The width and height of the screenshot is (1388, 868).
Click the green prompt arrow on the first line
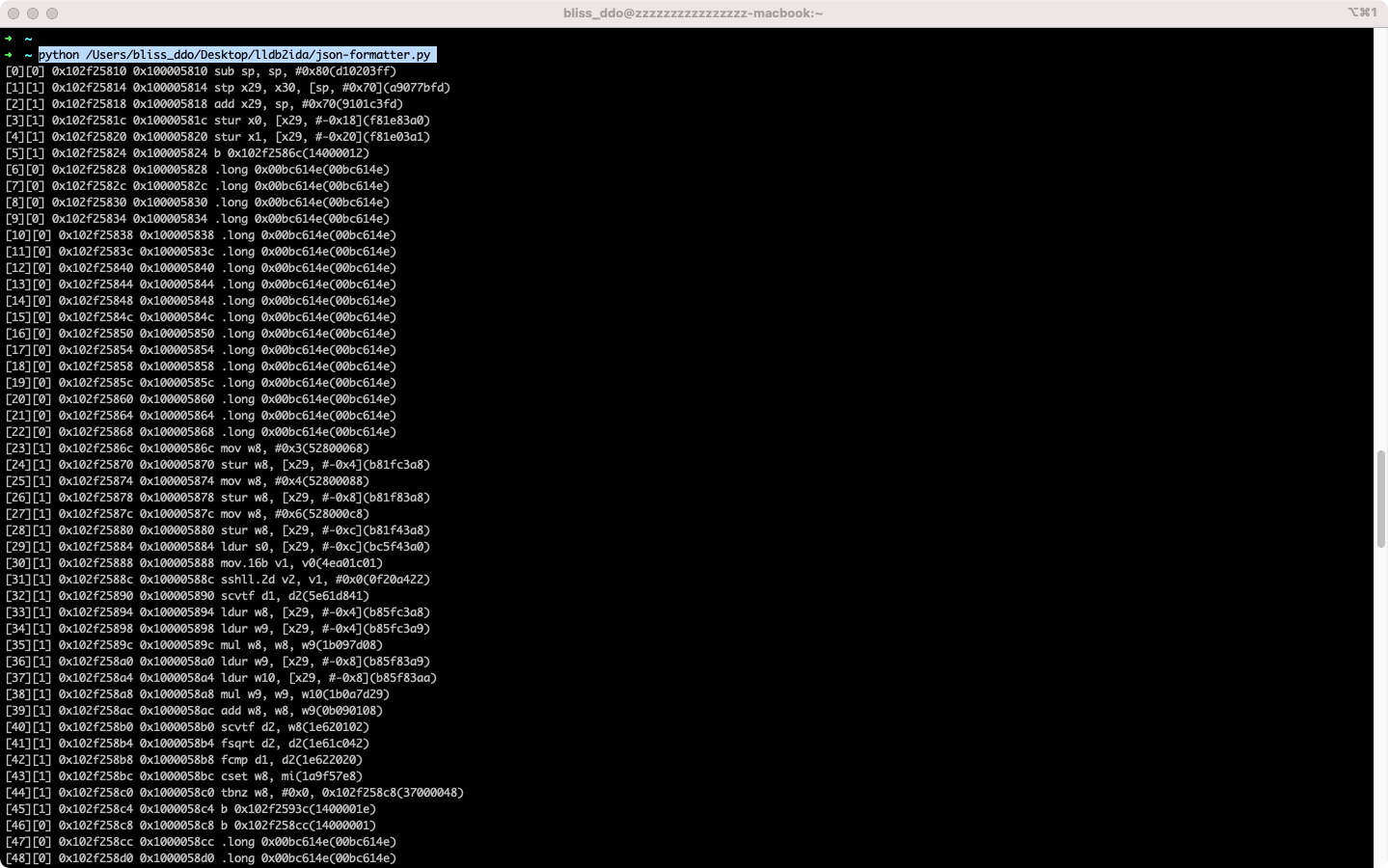pyautogui.click(x=9, y=39)
